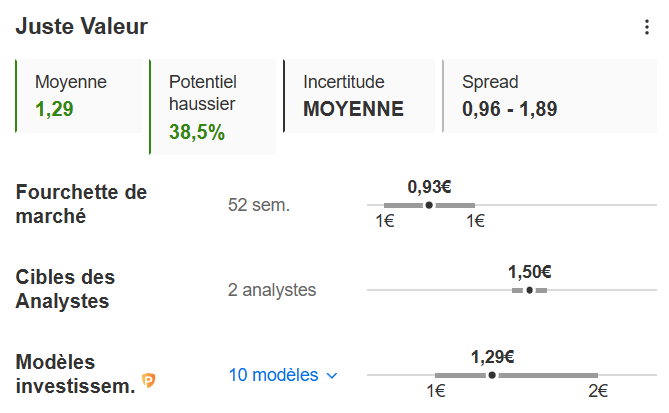This screenshot has height=413, width=669.
Task: Click the Fourchette de marché label
Action: coord(81,204)
